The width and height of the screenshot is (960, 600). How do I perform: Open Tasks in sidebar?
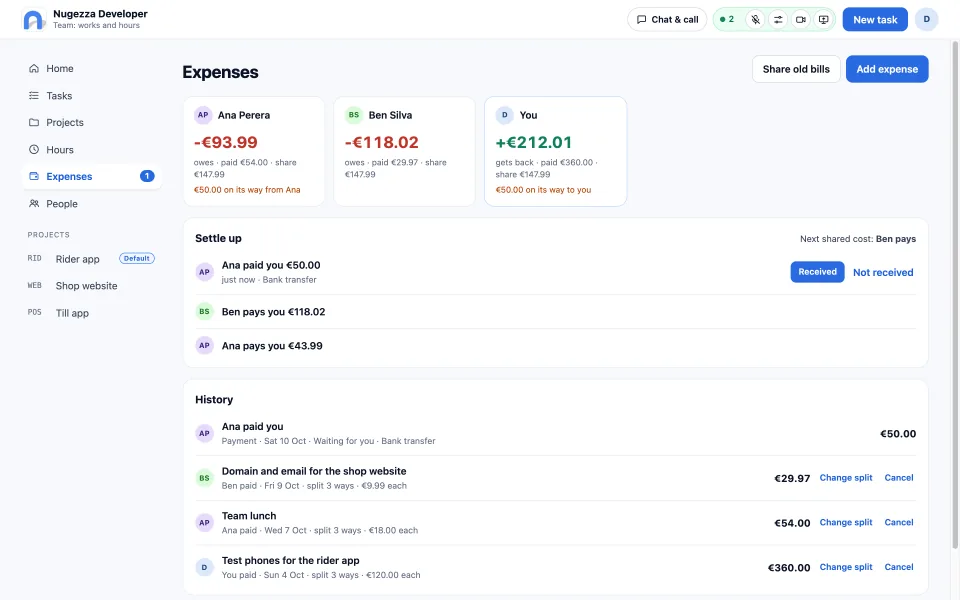[x=91, y=96]
